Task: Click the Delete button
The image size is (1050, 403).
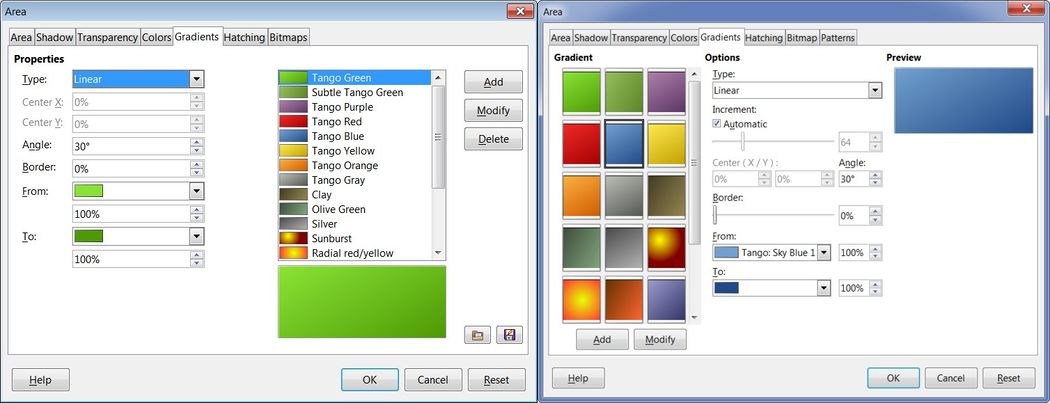Action: 493,139
